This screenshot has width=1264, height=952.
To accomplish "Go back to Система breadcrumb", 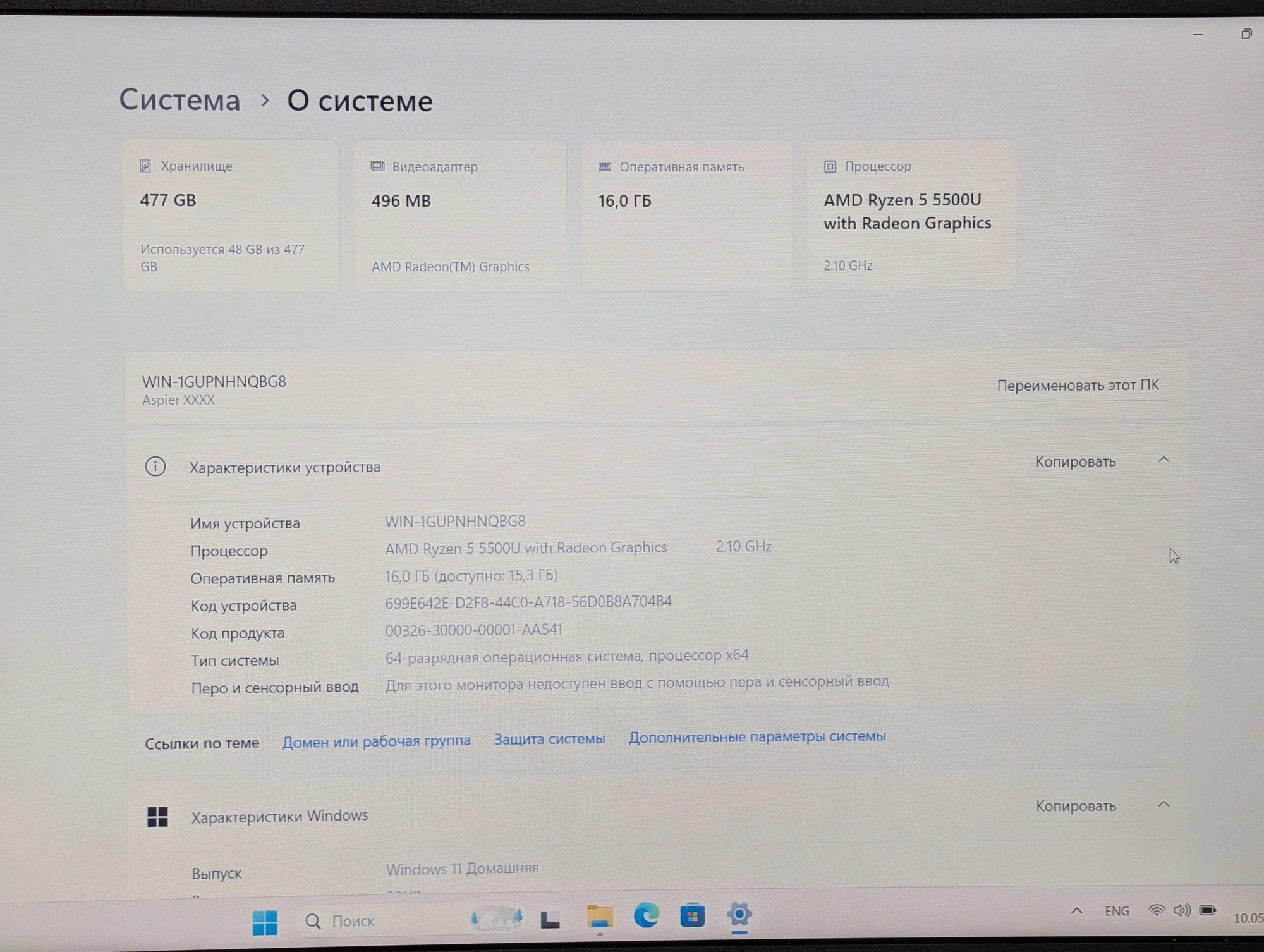I will 180,100.
